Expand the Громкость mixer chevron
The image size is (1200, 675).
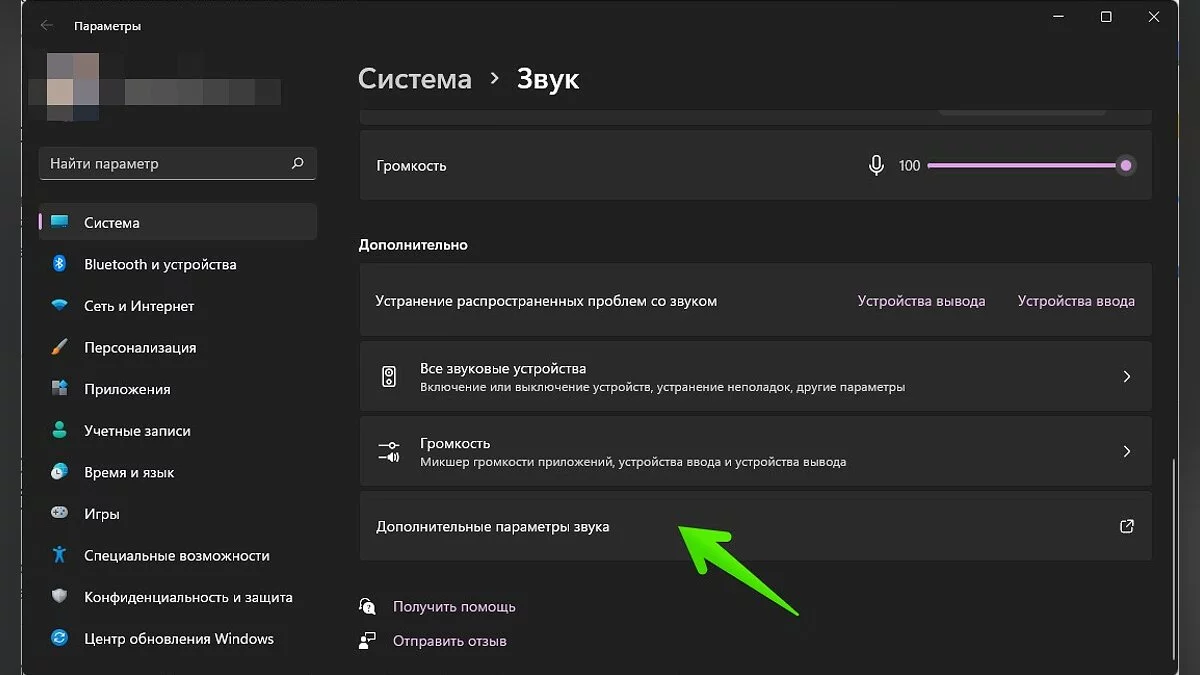(1126, 452)
